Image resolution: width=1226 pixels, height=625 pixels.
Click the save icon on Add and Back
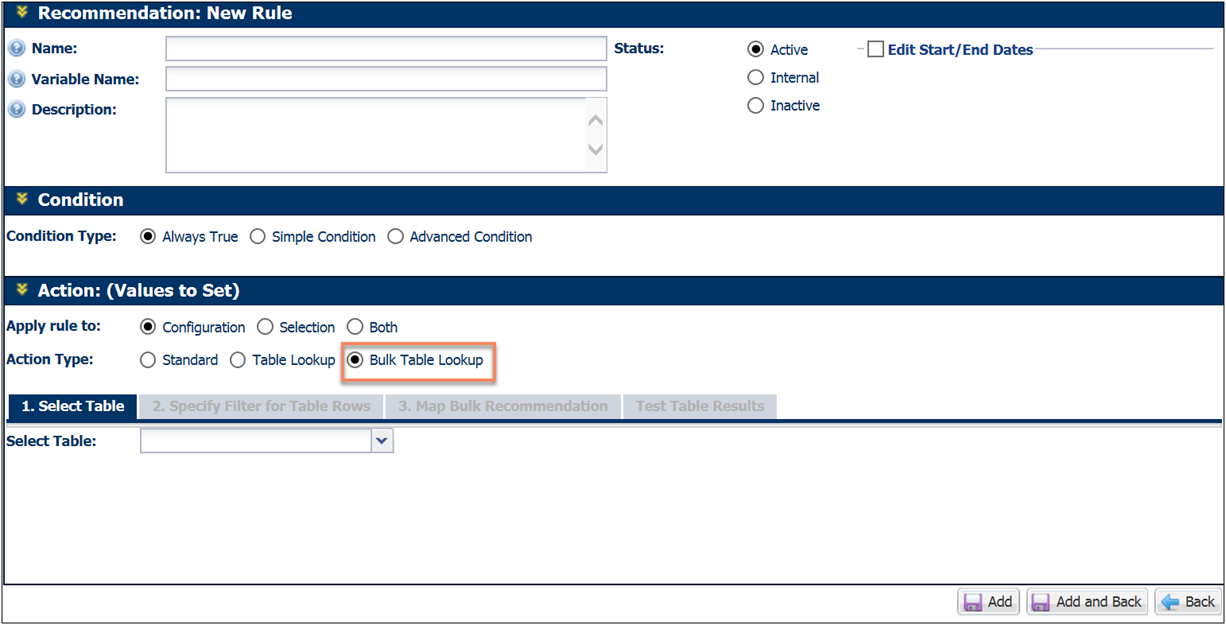(x=1041, y=601)
